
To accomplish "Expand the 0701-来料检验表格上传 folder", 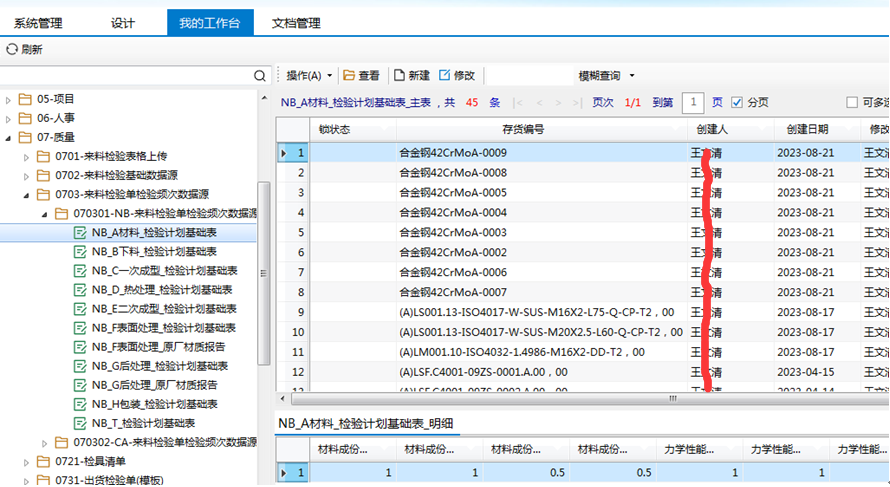I will pyautogui.click(x=26, y=156).
